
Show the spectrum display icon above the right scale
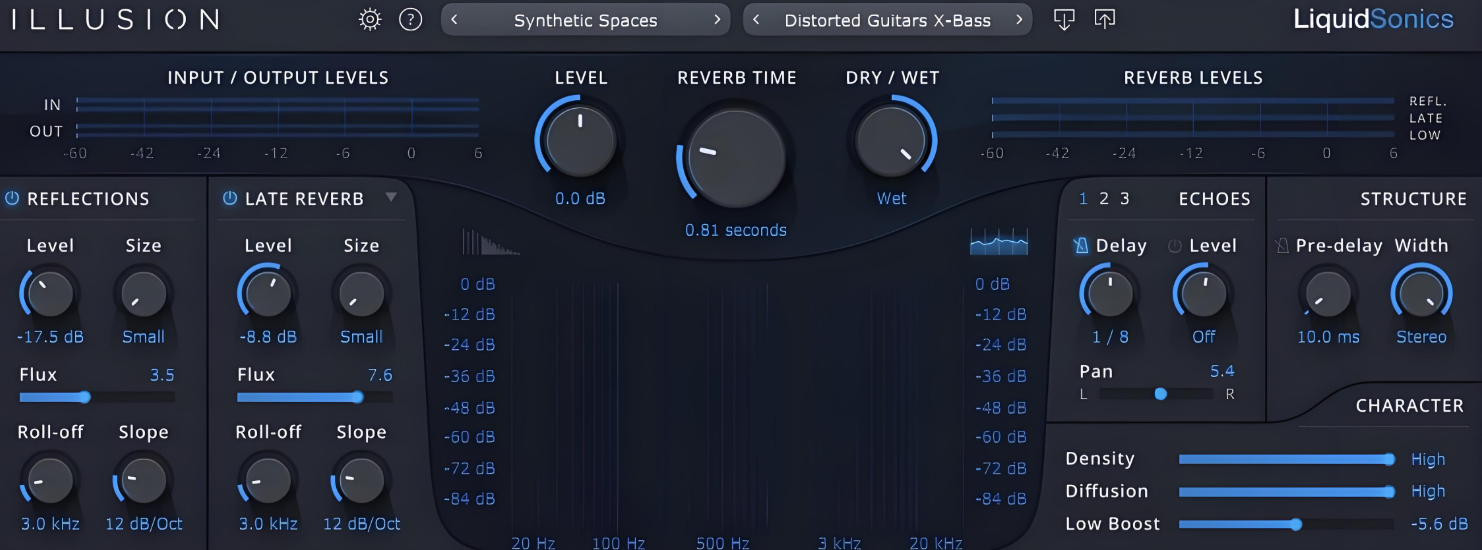999,241
